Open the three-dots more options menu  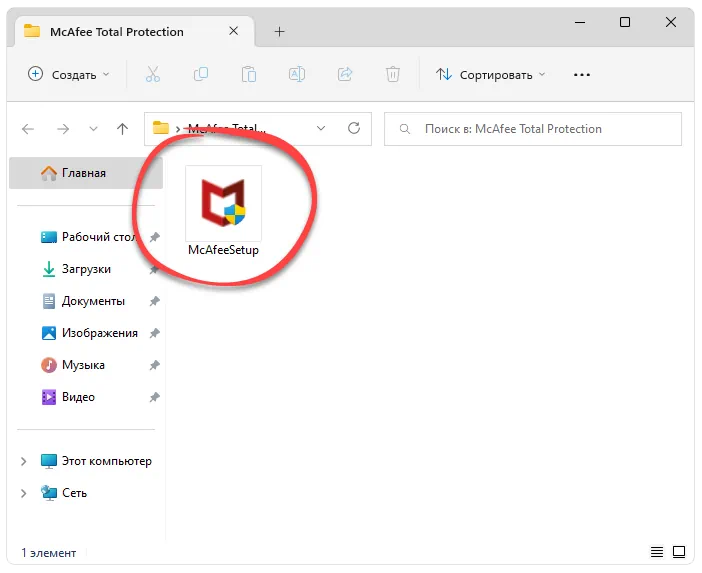(582, 75)
